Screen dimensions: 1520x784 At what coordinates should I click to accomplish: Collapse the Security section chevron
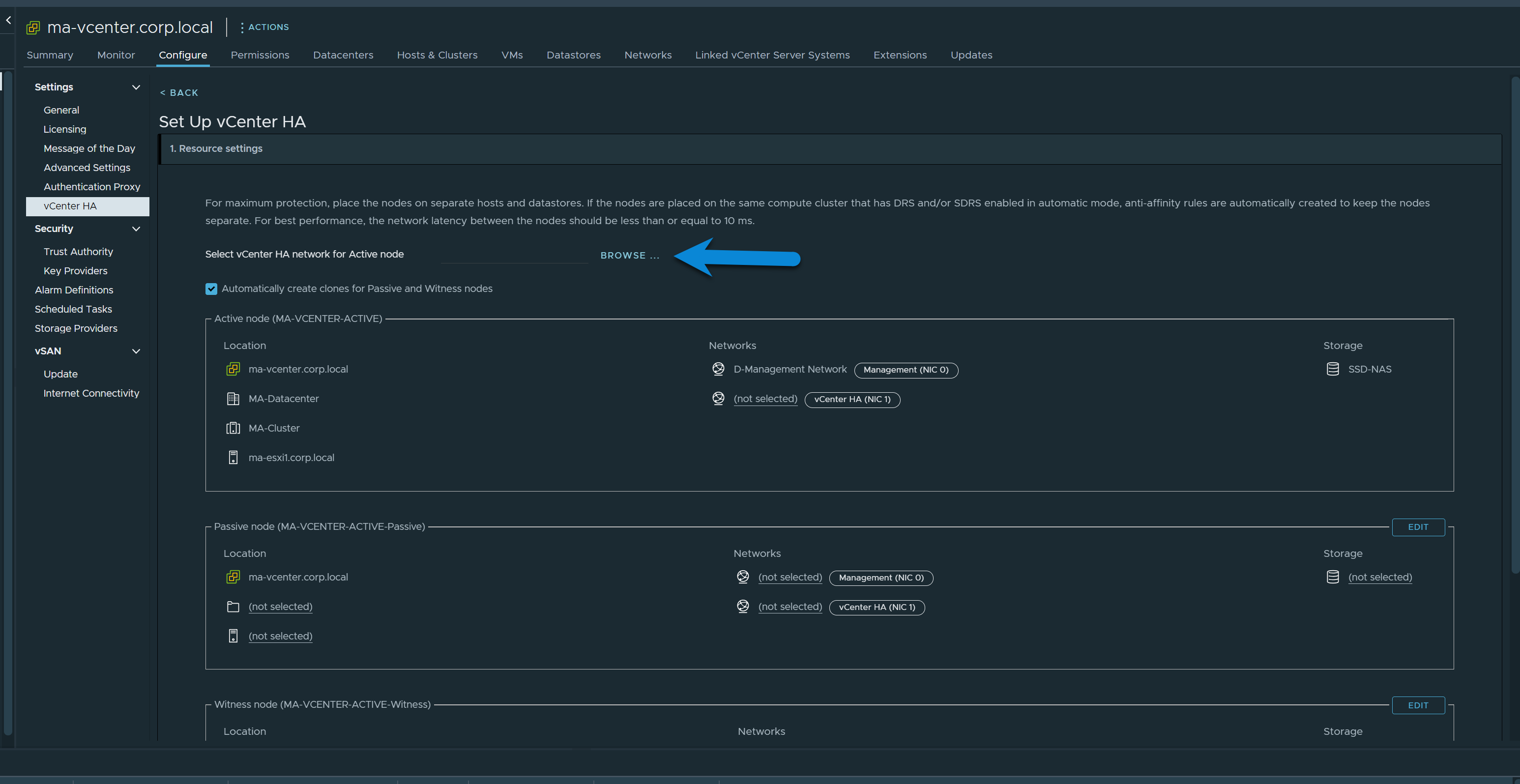pyautogui.click(x=136, y=229)
